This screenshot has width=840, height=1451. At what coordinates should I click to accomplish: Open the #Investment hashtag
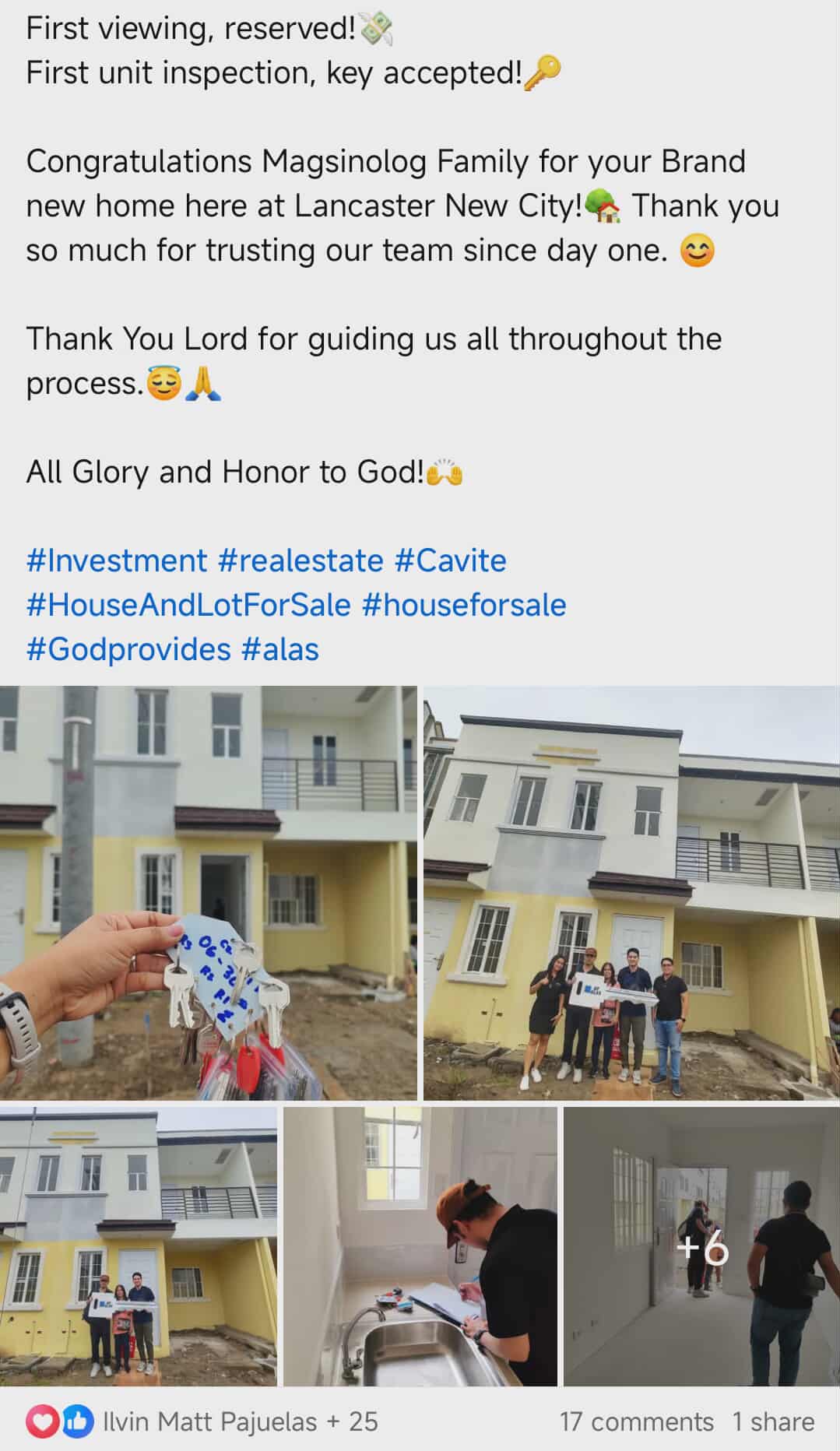(x=117, y=560)
